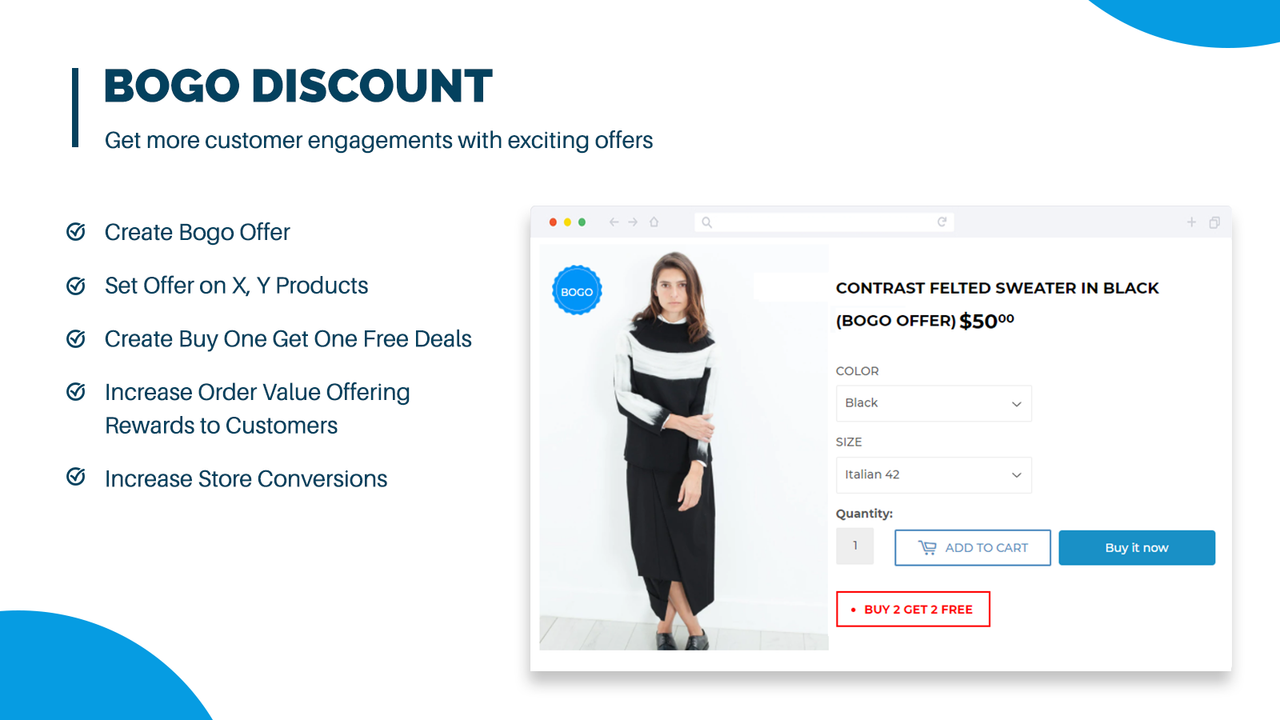
Task: Click the search magnifier icon in the address bar
Action: pos(706,222)
